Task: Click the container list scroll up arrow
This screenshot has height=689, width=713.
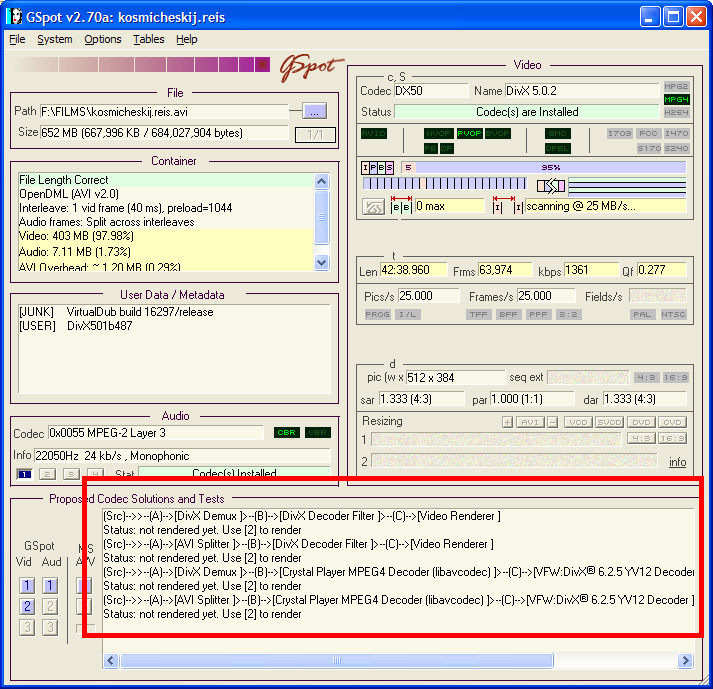Action: [321, 181]
